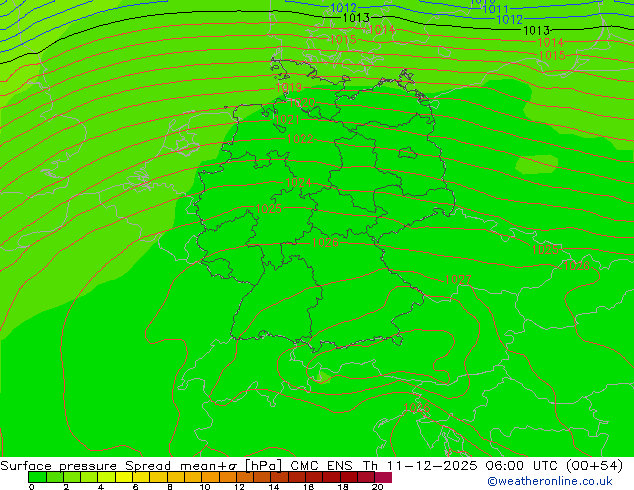This screenshot has height=490, width=634.
Task: Click the 1024 isobar label
Action: click(x=298, y=182)
